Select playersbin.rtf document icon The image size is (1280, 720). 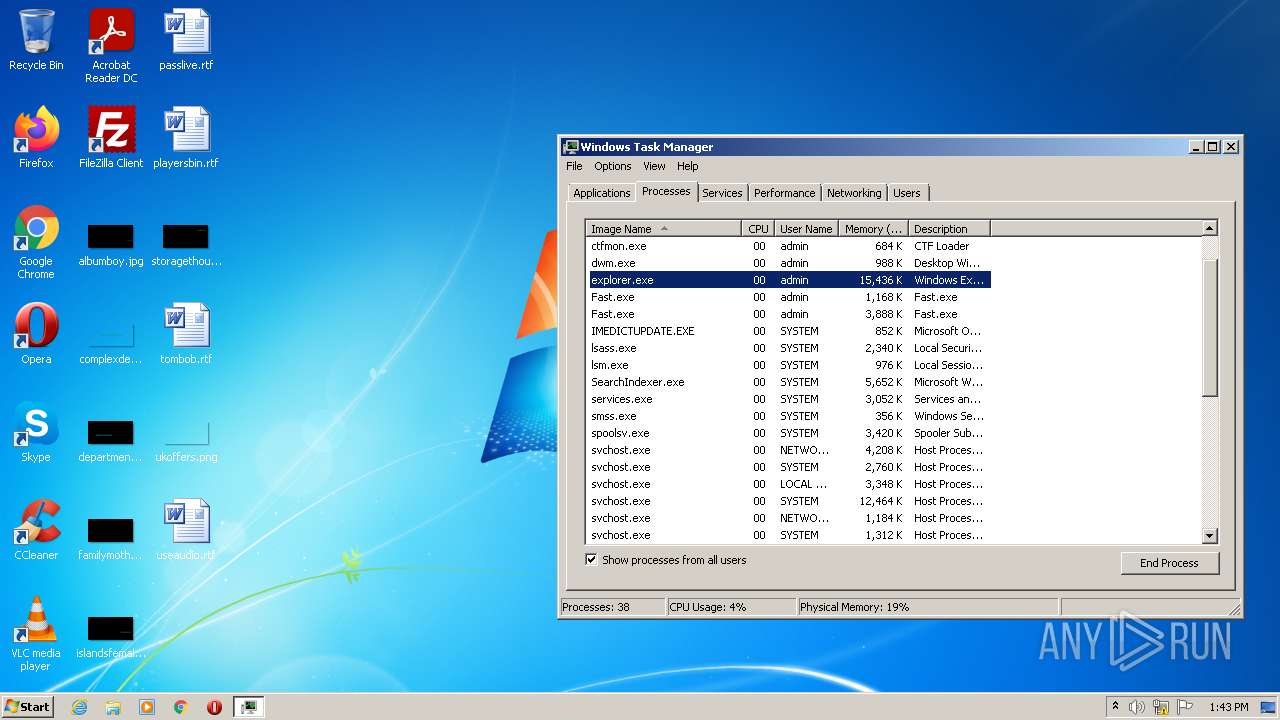click(x=186, y=139)
